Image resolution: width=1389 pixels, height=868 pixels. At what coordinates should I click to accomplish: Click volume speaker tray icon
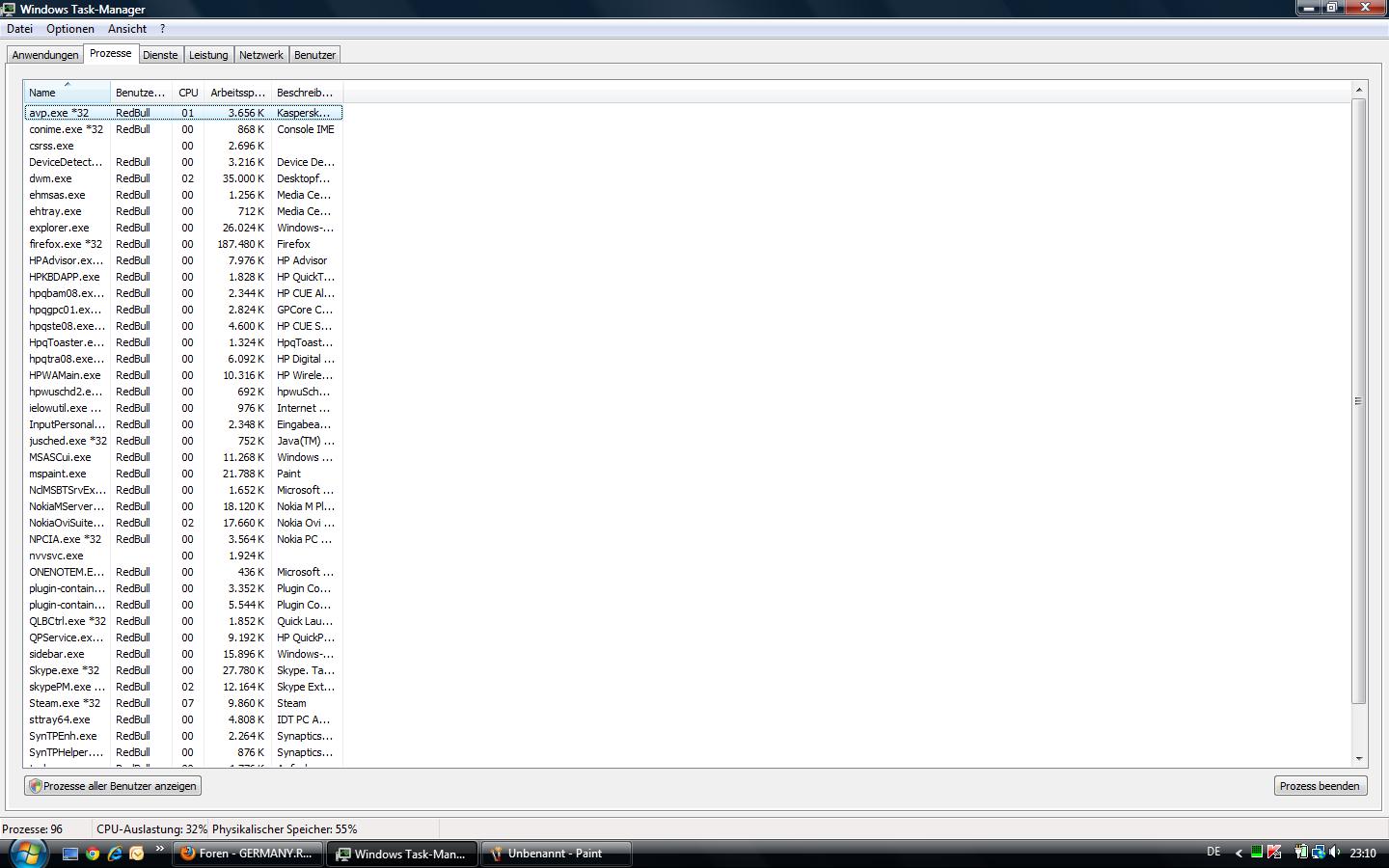(1335, 853)
